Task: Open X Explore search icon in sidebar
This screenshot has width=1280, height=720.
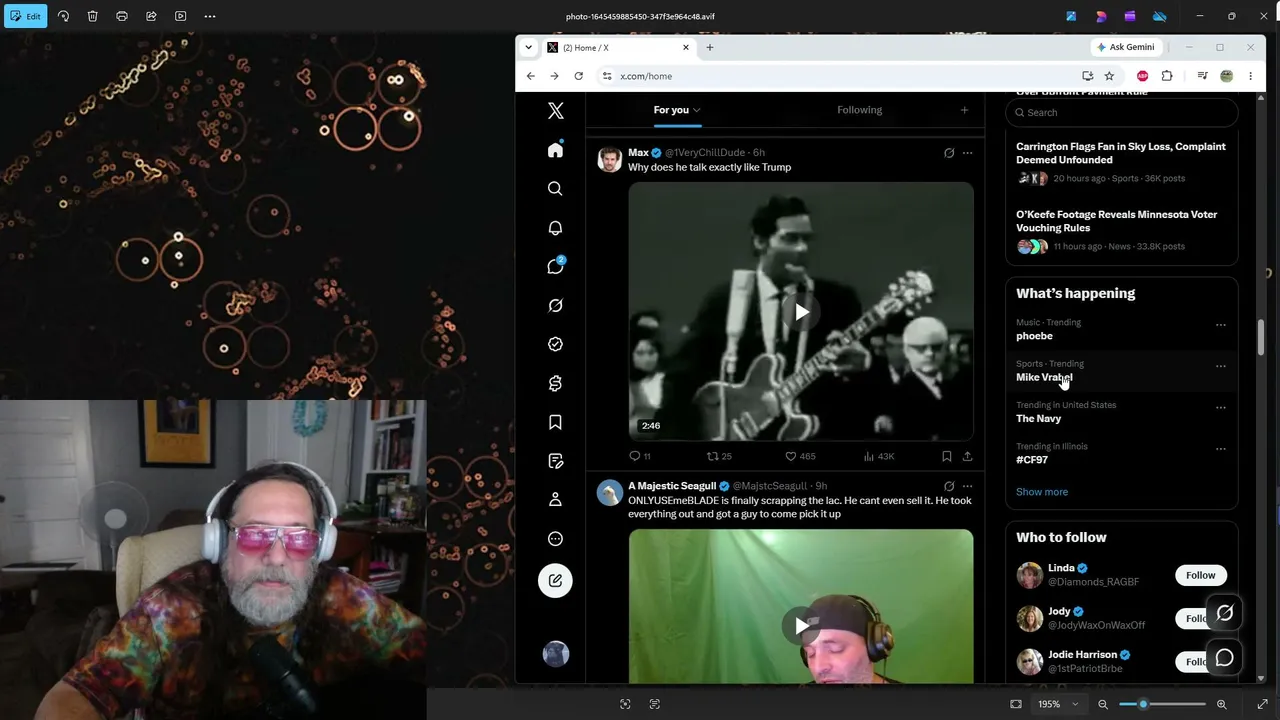Action: point(556,189)
